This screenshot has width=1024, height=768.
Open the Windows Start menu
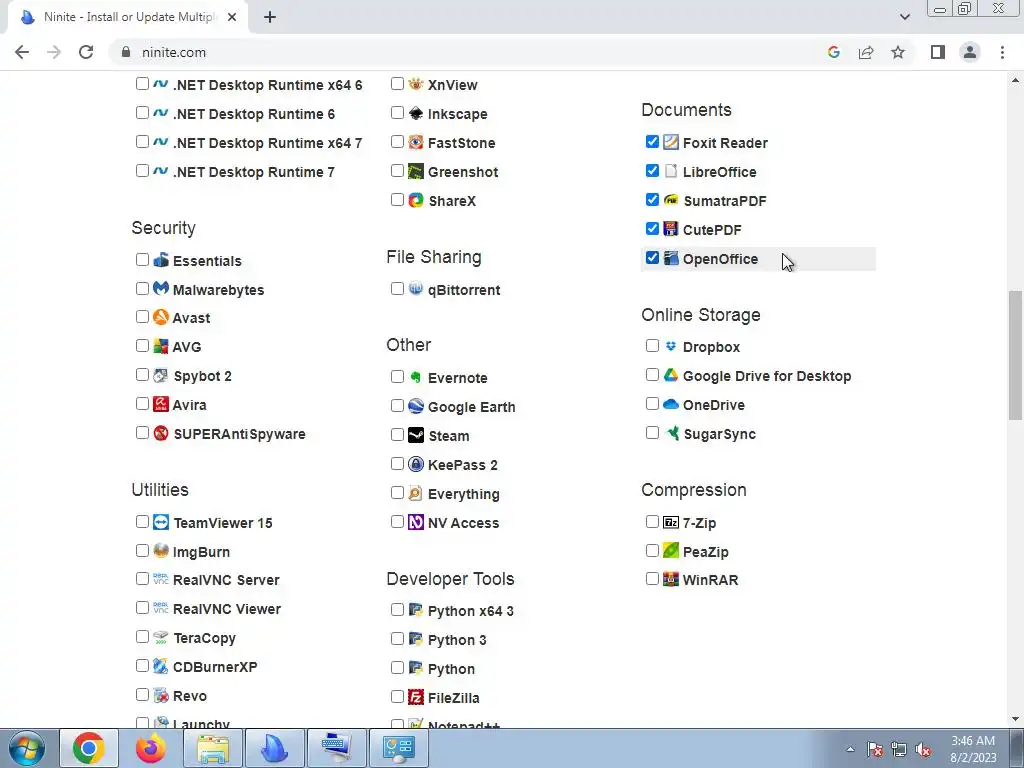pyautogui.click(x=27, y=748)
